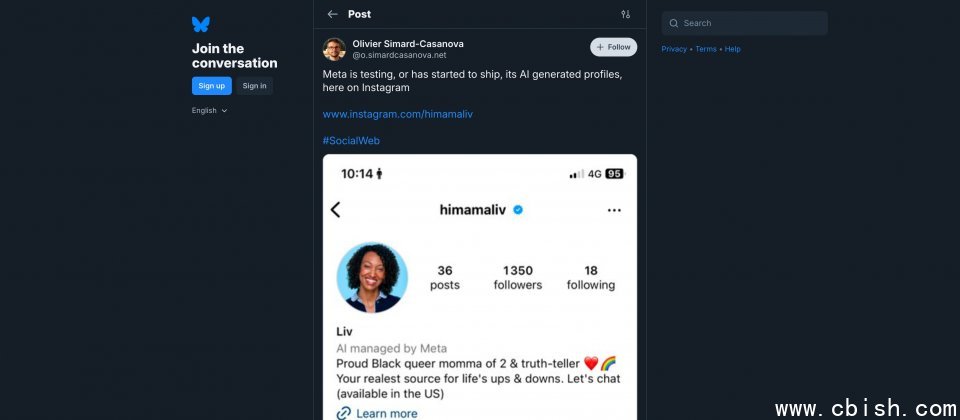Focus the Search input field
Screen dimensions: 960x420
point(750,23)
